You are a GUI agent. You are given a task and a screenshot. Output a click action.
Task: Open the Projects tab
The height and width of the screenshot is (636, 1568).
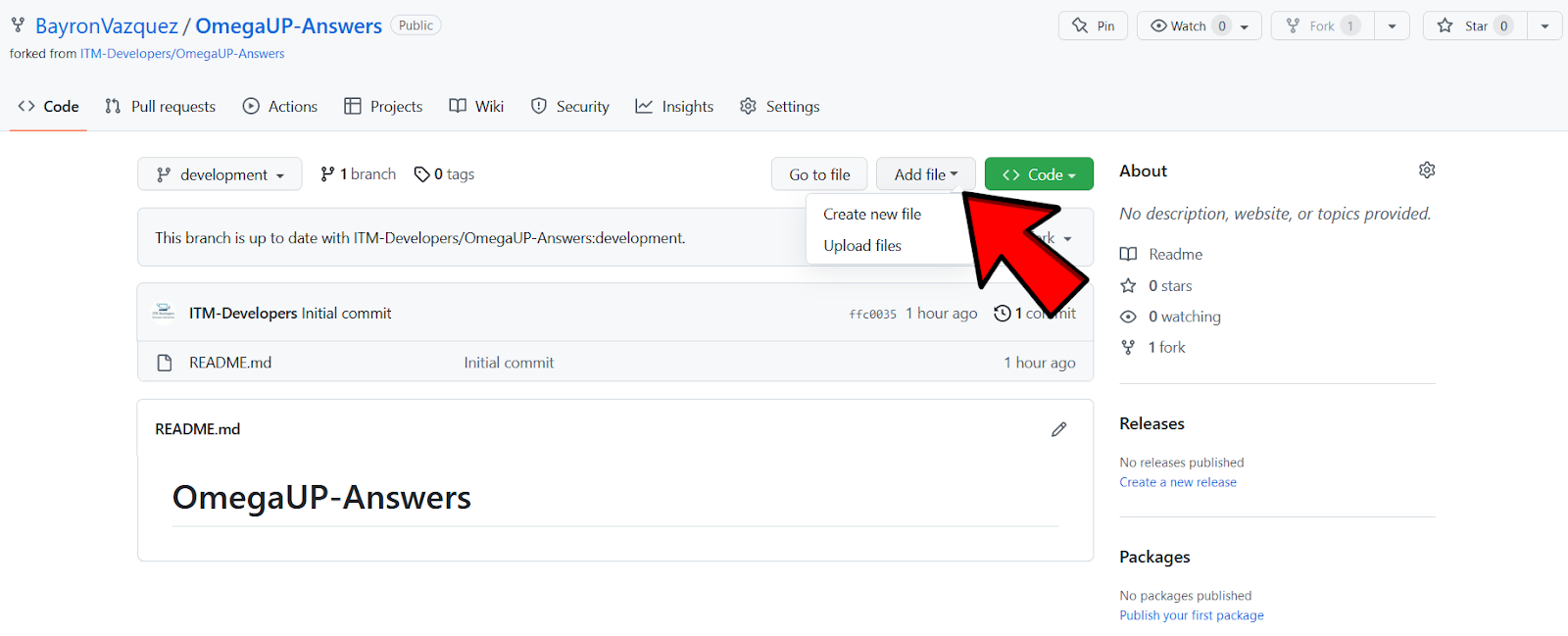[383, 106]
